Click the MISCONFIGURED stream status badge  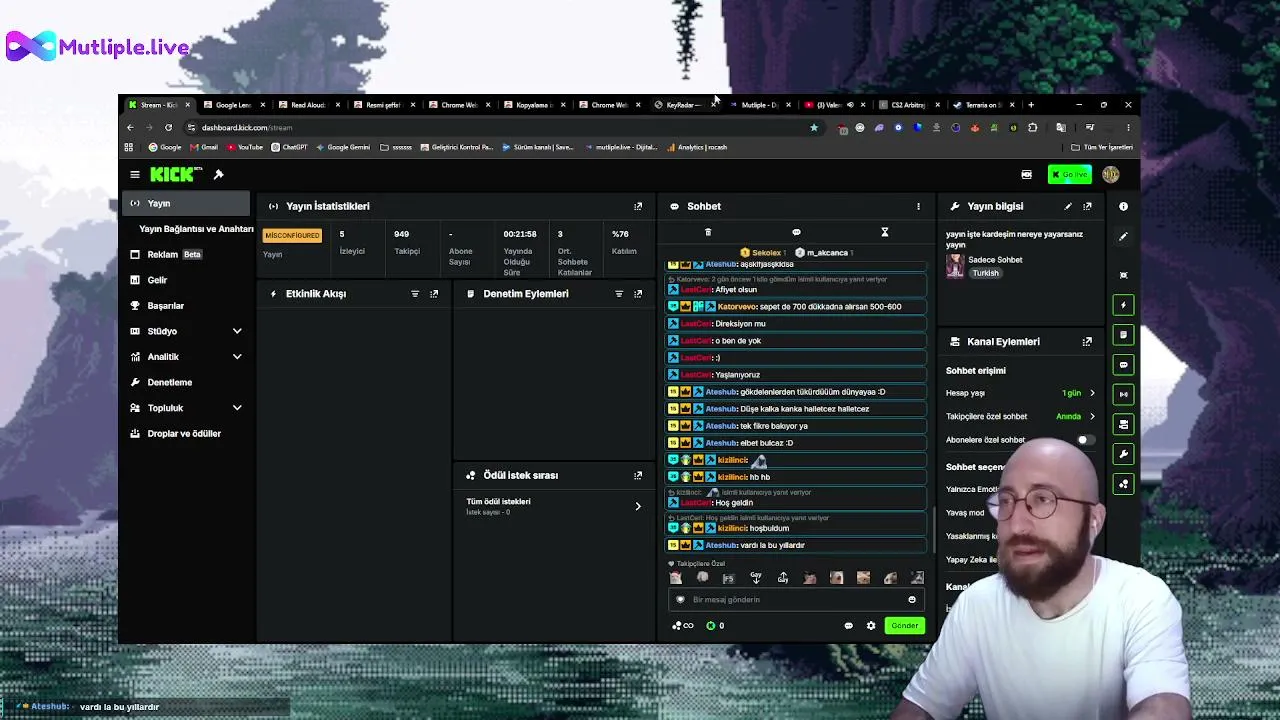292,236
